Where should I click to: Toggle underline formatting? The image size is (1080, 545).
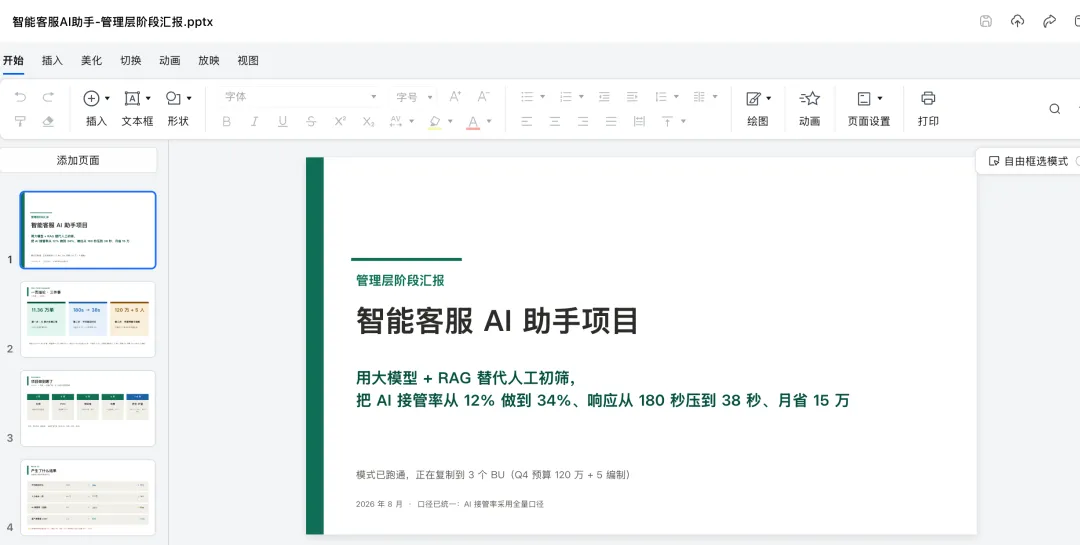(x=282, y=121)
